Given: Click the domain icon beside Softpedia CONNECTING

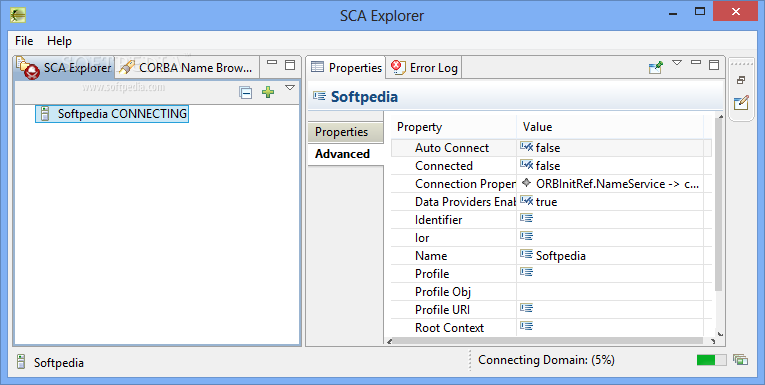Looking at the screenshot, I should [45, 114].
